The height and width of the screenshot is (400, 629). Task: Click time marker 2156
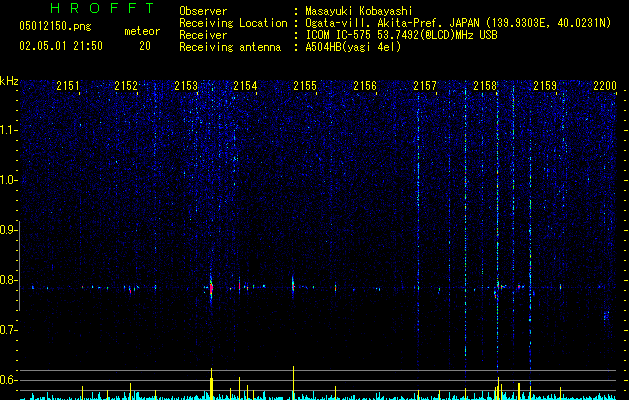click(365, 86)
